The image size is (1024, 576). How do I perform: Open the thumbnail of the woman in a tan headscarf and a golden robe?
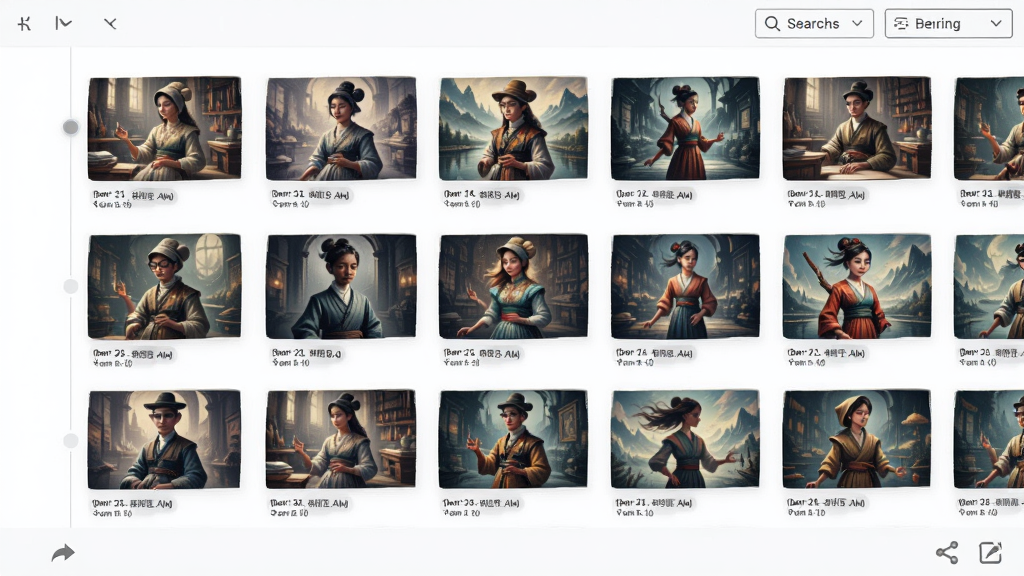tap(857, 439)
